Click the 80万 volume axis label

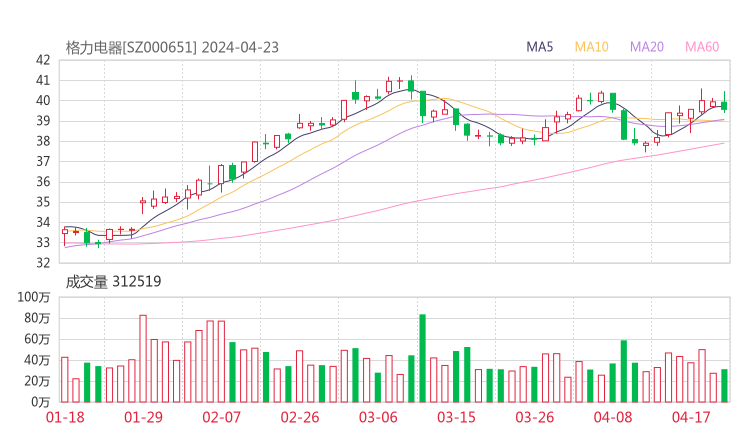coord(37,318)
